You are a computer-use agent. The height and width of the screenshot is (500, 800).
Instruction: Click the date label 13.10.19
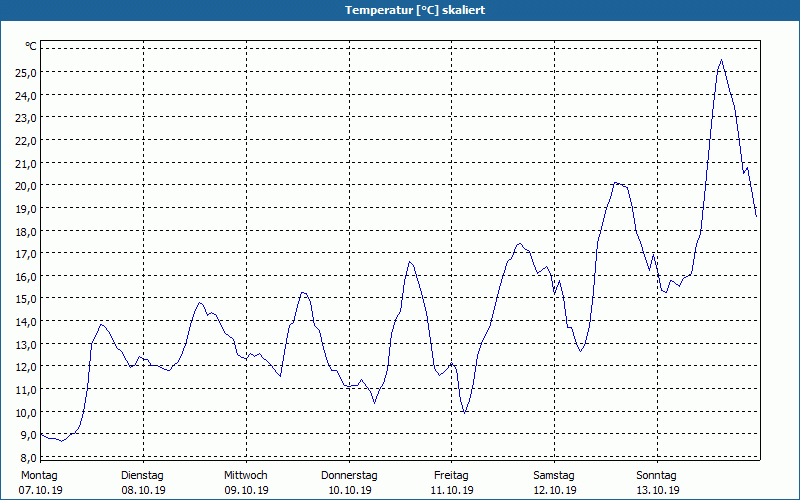(x=658, y=490)
